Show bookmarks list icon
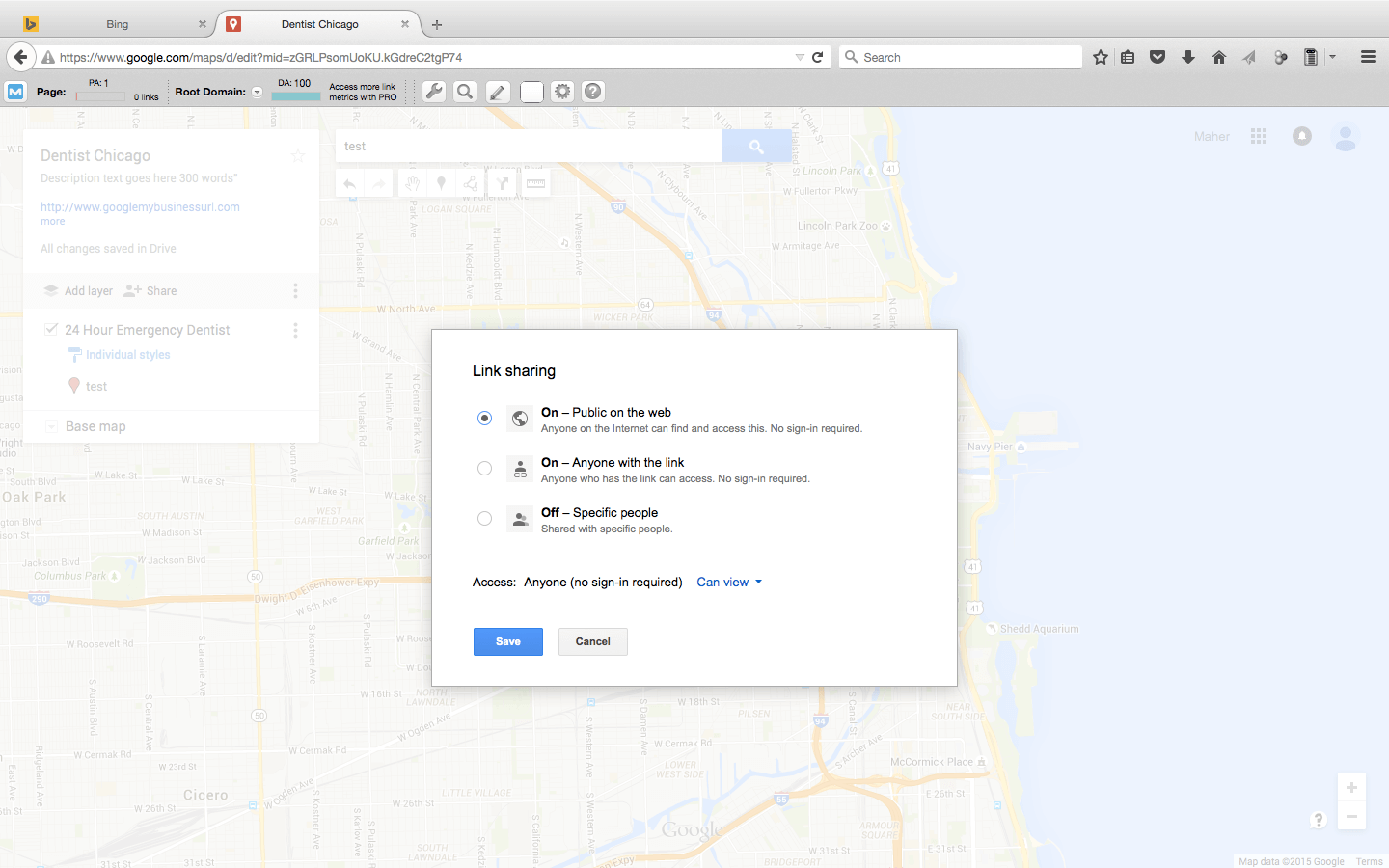This screenshot has height=868, width=1389. (1128, 57)
